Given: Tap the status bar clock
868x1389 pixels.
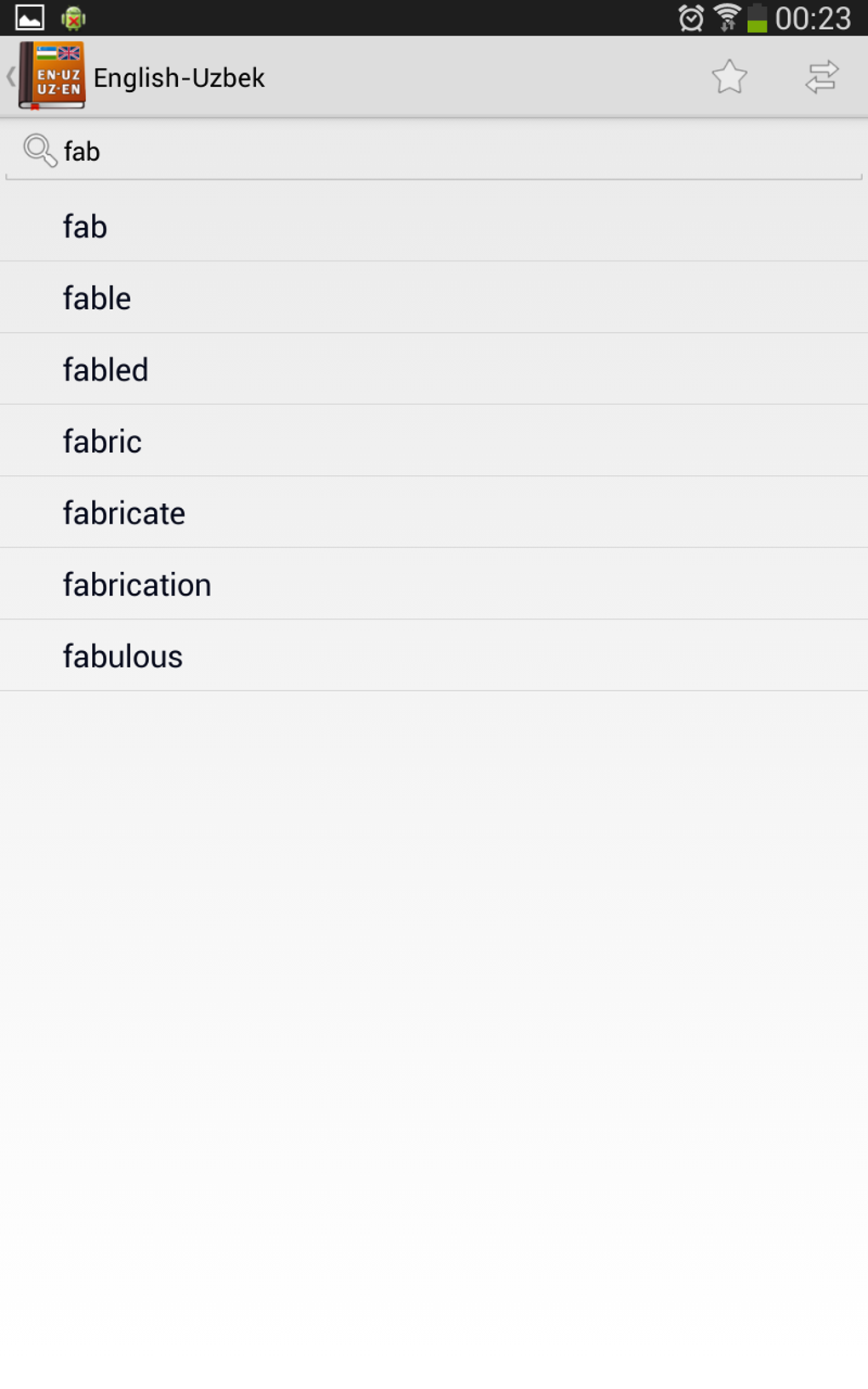Looking at the screenshot, I should (813, 18).
